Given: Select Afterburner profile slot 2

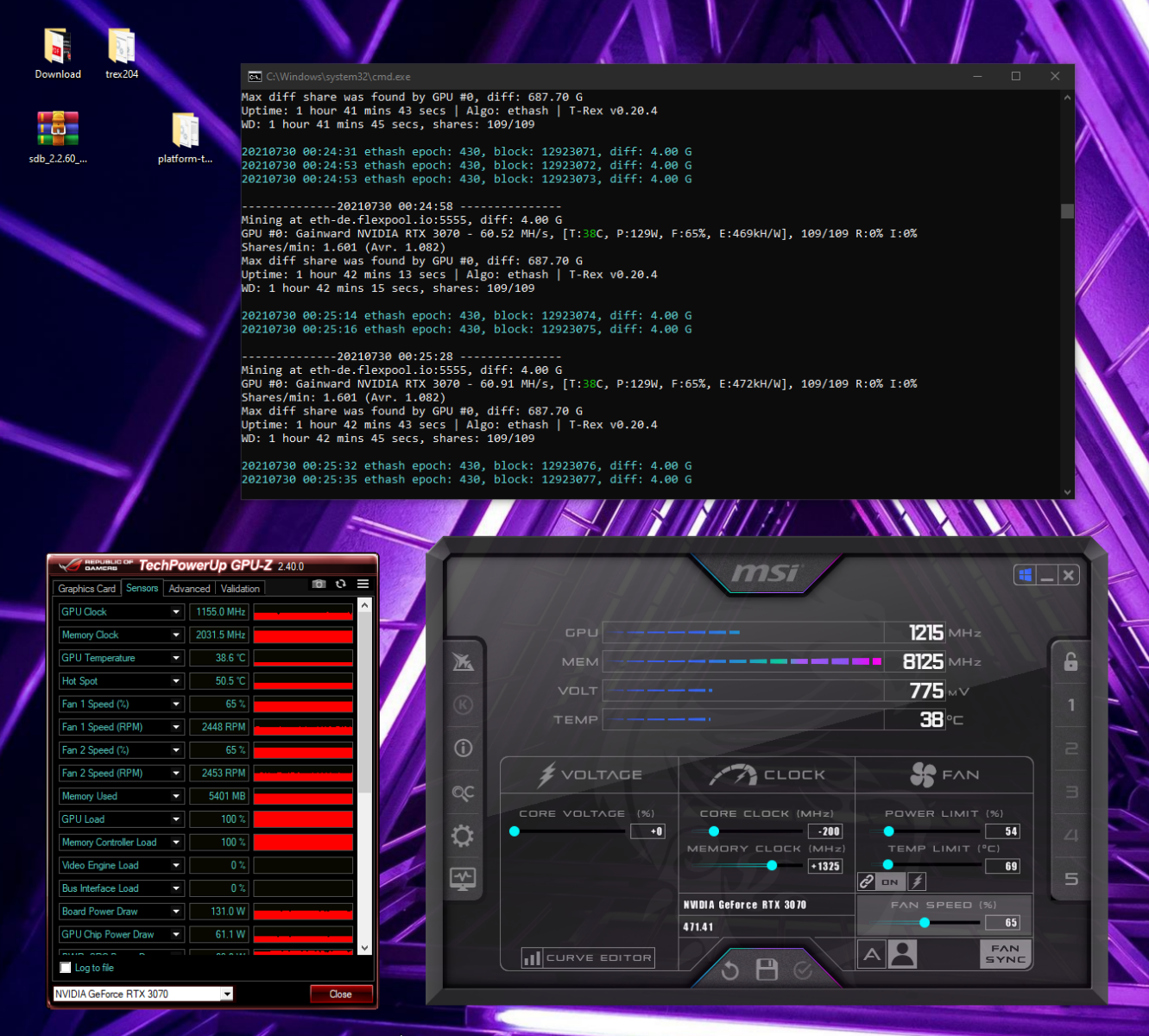Looking at the screenshot, I should (x=1071, y=749).
